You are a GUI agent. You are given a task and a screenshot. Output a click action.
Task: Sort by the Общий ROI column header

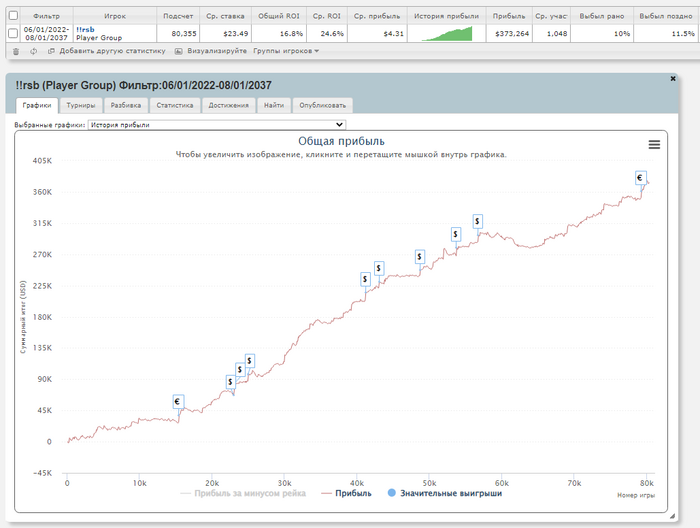(279, 16)
